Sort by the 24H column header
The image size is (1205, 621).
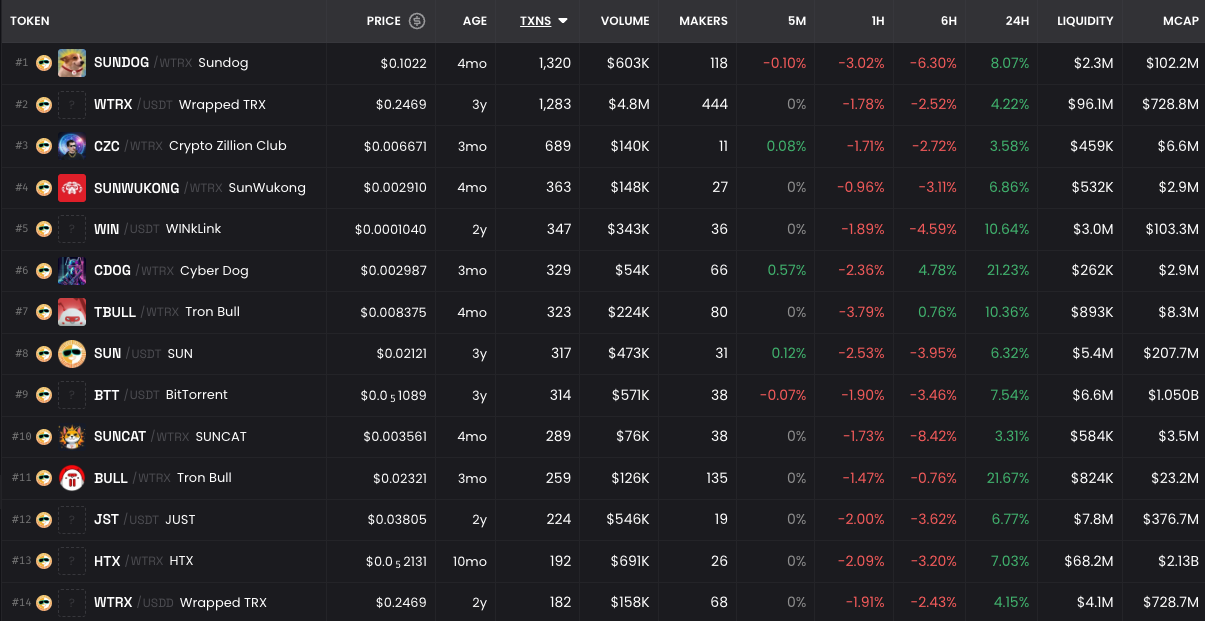1016,21
